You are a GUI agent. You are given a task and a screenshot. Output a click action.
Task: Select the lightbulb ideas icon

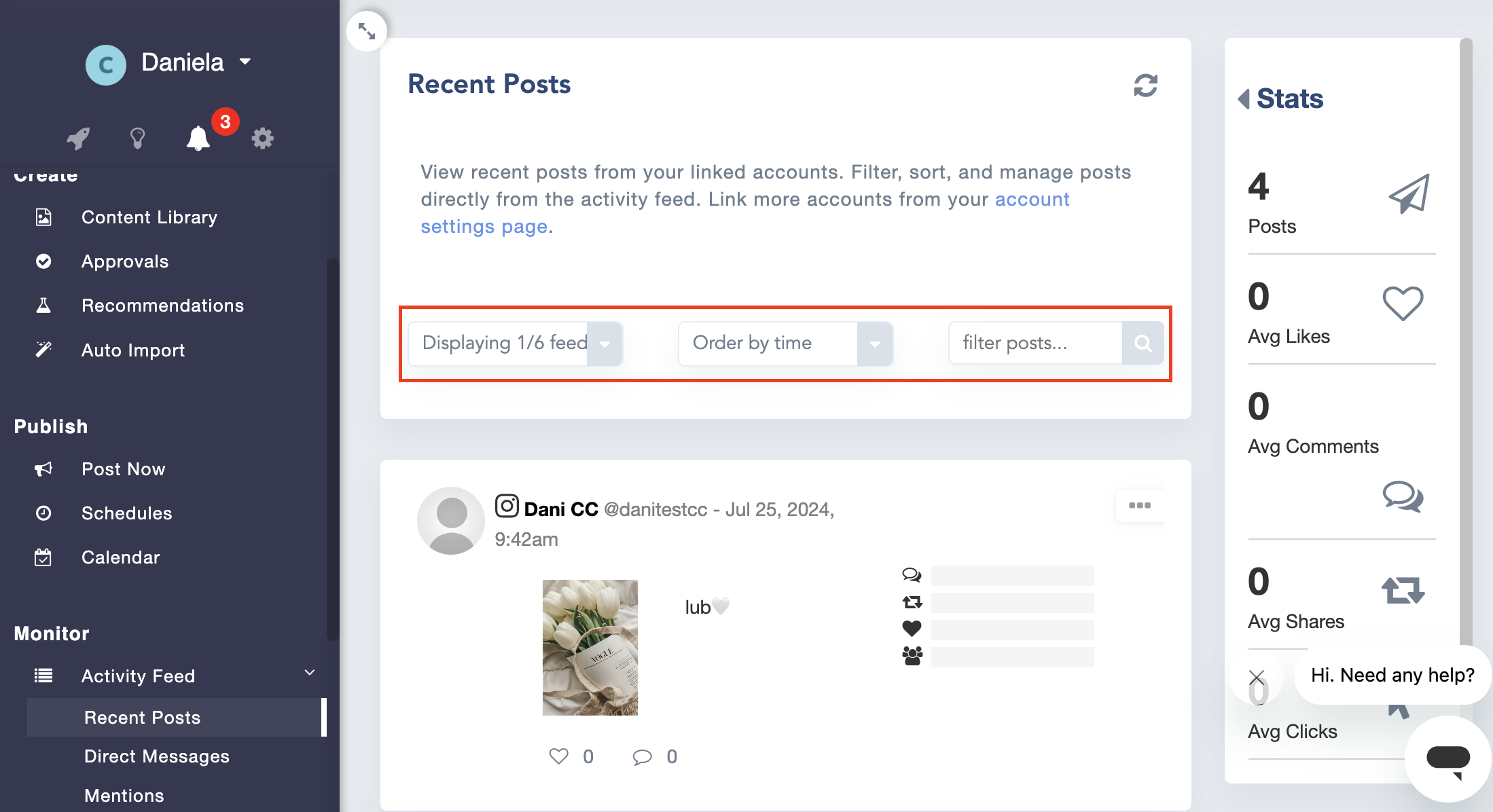[138, 138]
